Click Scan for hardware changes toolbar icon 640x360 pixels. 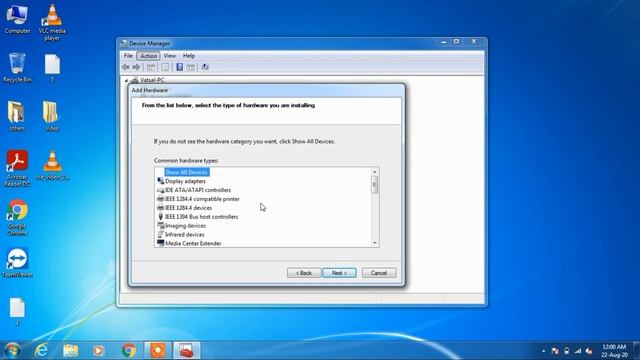point(205,67)
